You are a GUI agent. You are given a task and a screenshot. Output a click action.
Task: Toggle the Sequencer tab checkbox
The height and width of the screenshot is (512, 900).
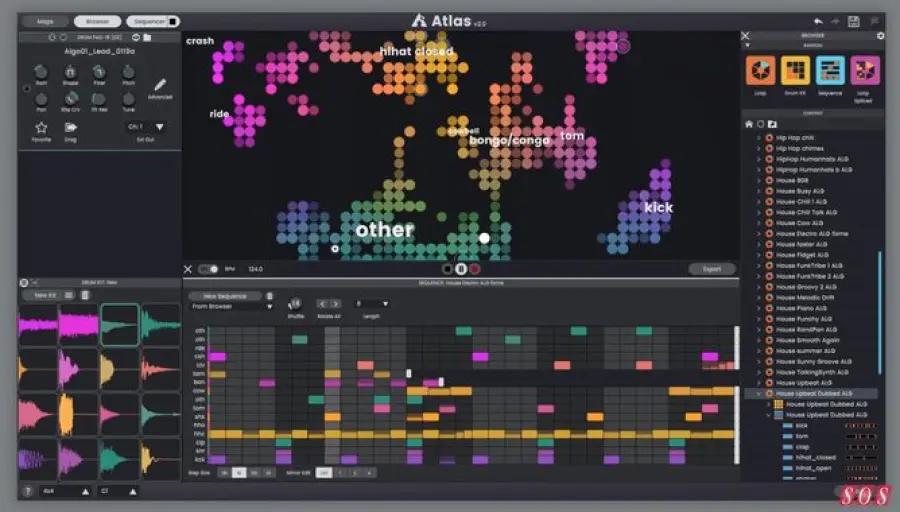(172, 21)
